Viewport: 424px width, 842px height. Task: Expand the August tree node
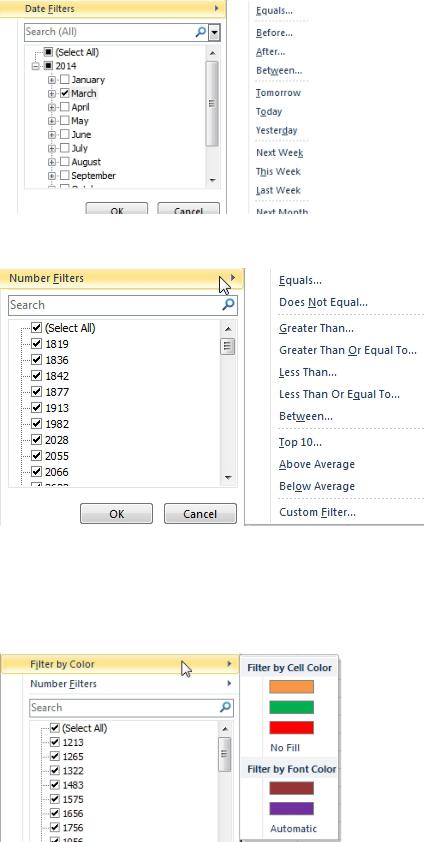[x=52, y=162]
